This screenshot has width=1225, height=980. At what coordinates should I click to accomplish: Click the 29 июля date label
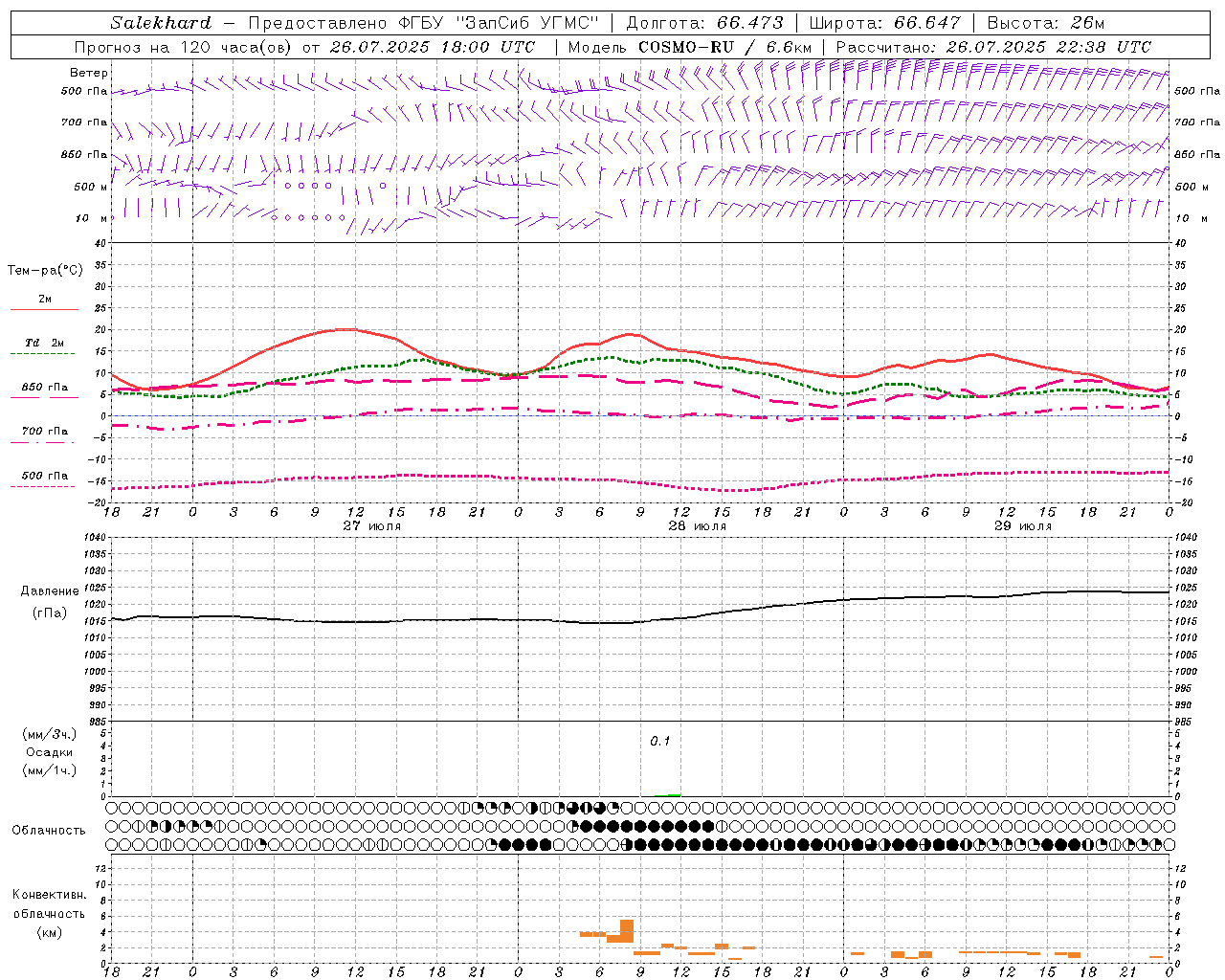tap(1023, 526)
